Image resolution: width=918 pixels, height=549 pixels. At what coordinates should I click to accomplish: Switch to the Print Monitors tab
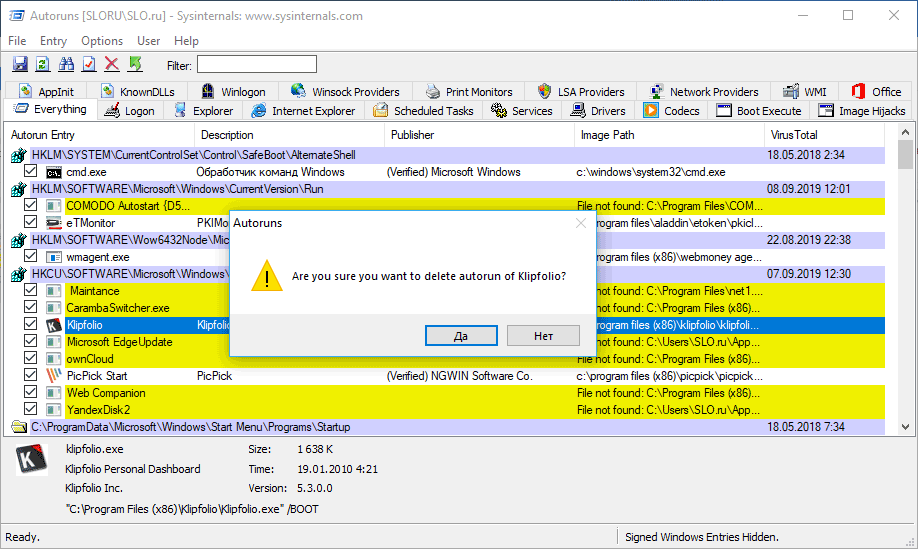pos(469,92)
